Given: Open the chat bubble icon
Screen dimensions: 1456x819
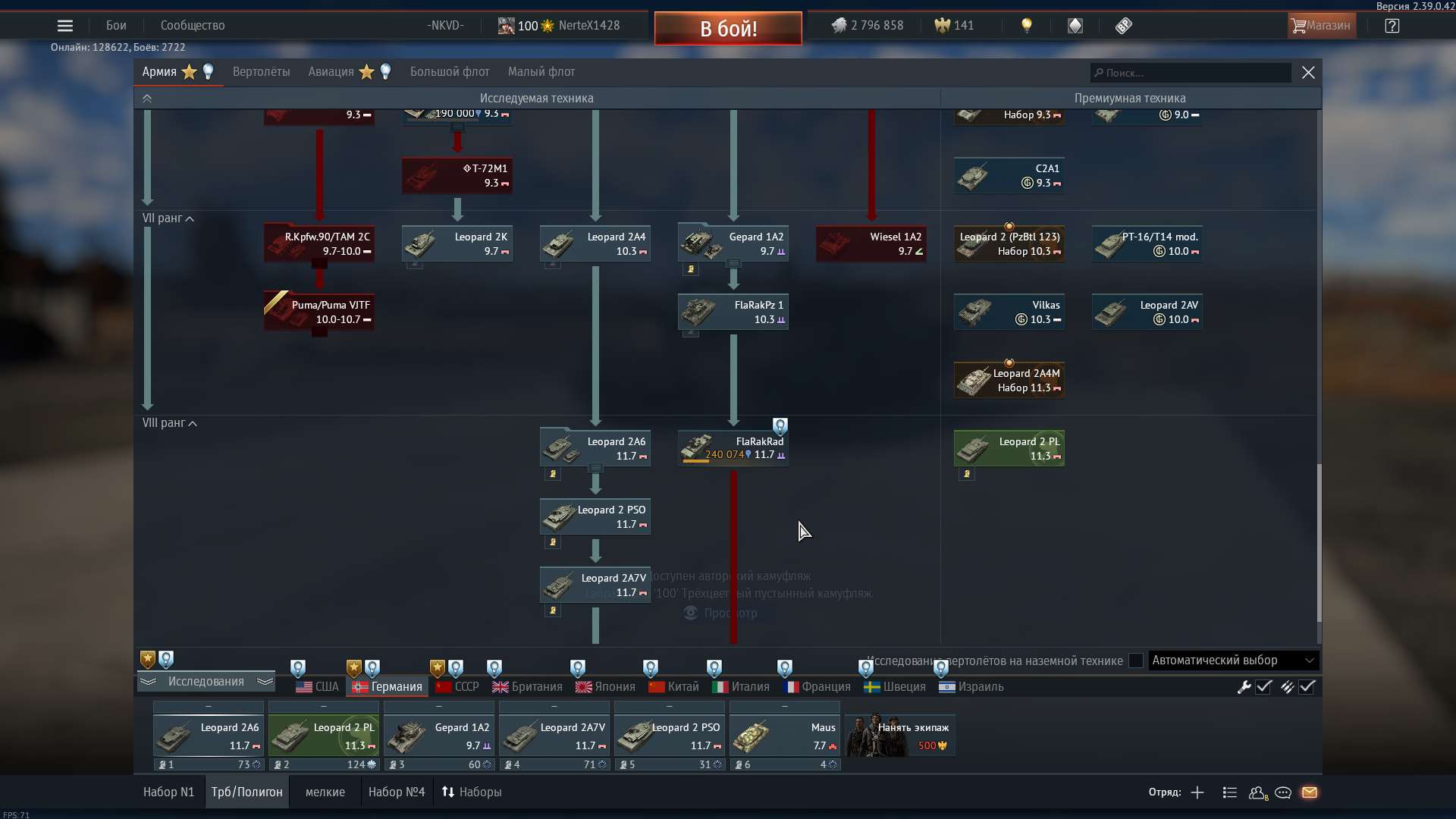Looking at the screenshot, I should (x=1283, y=792).
